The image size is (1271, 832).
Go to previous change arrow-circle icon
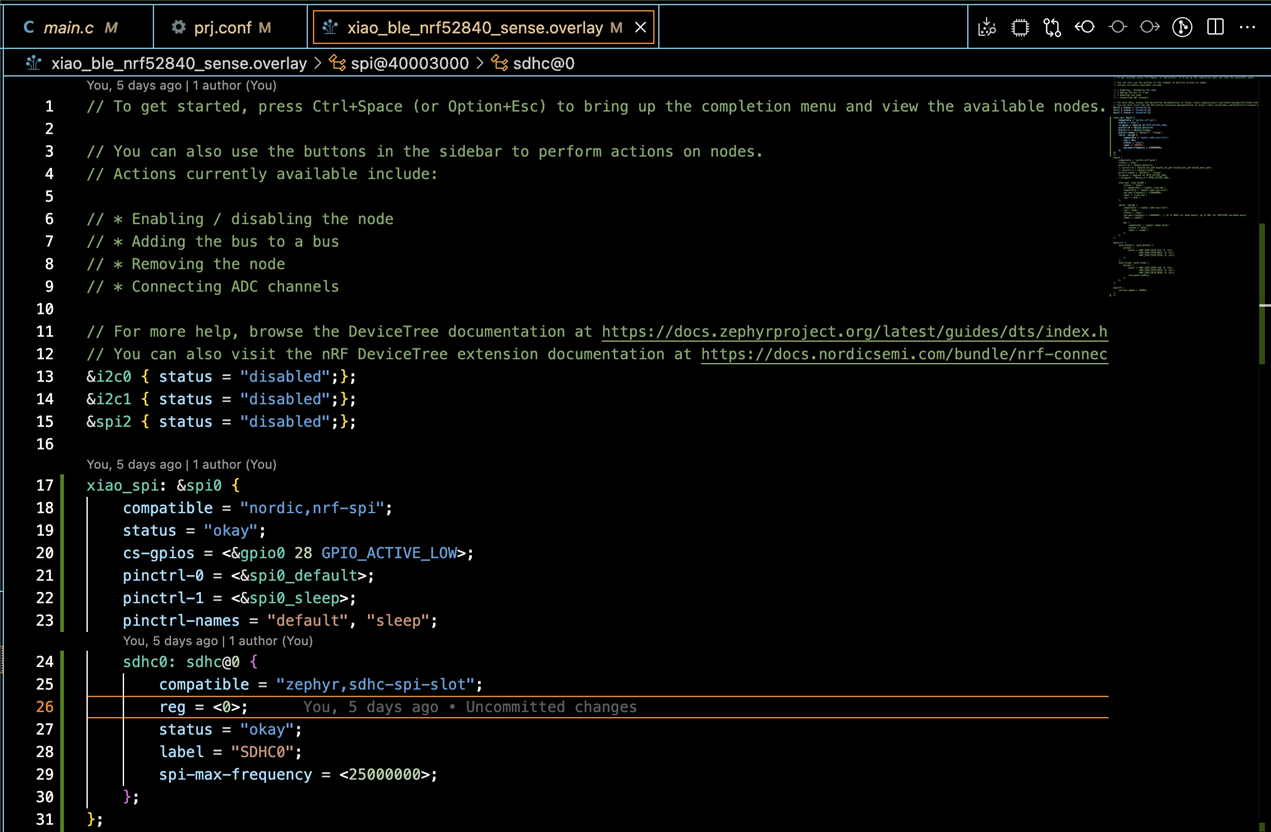point(1085,27)
